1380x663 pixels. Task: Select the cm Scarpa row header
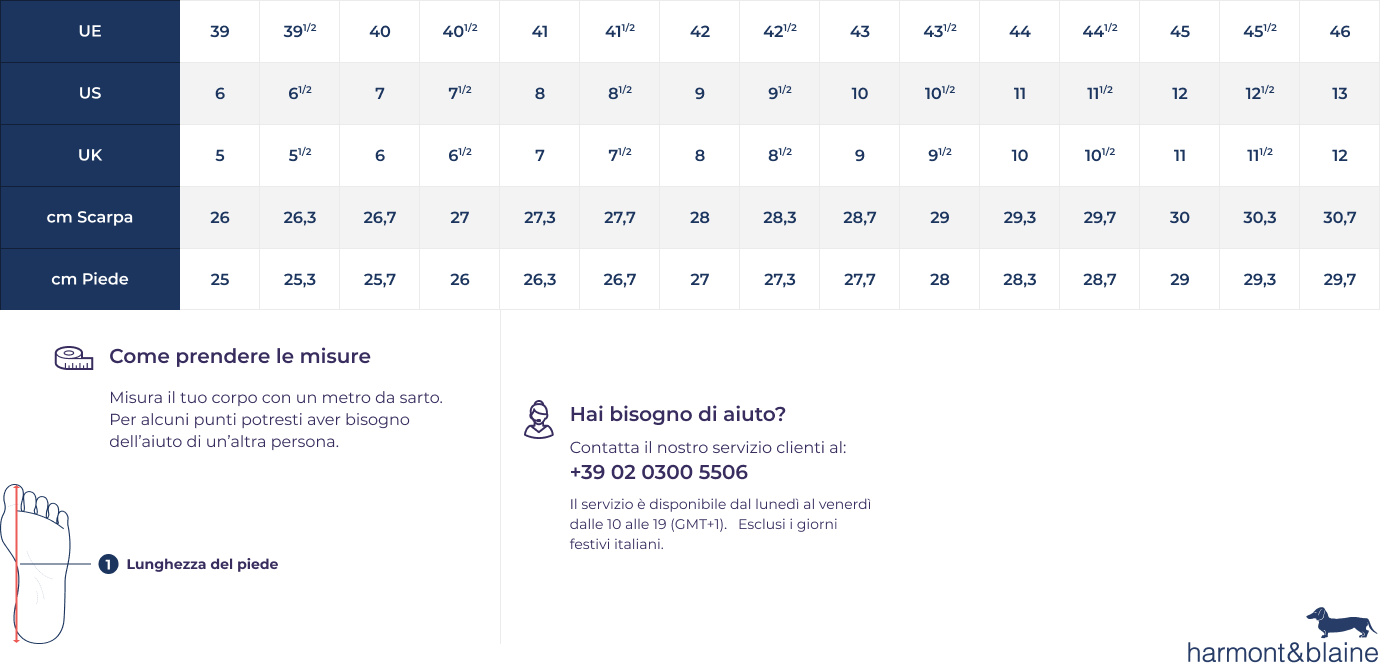[x=90, y=217]
